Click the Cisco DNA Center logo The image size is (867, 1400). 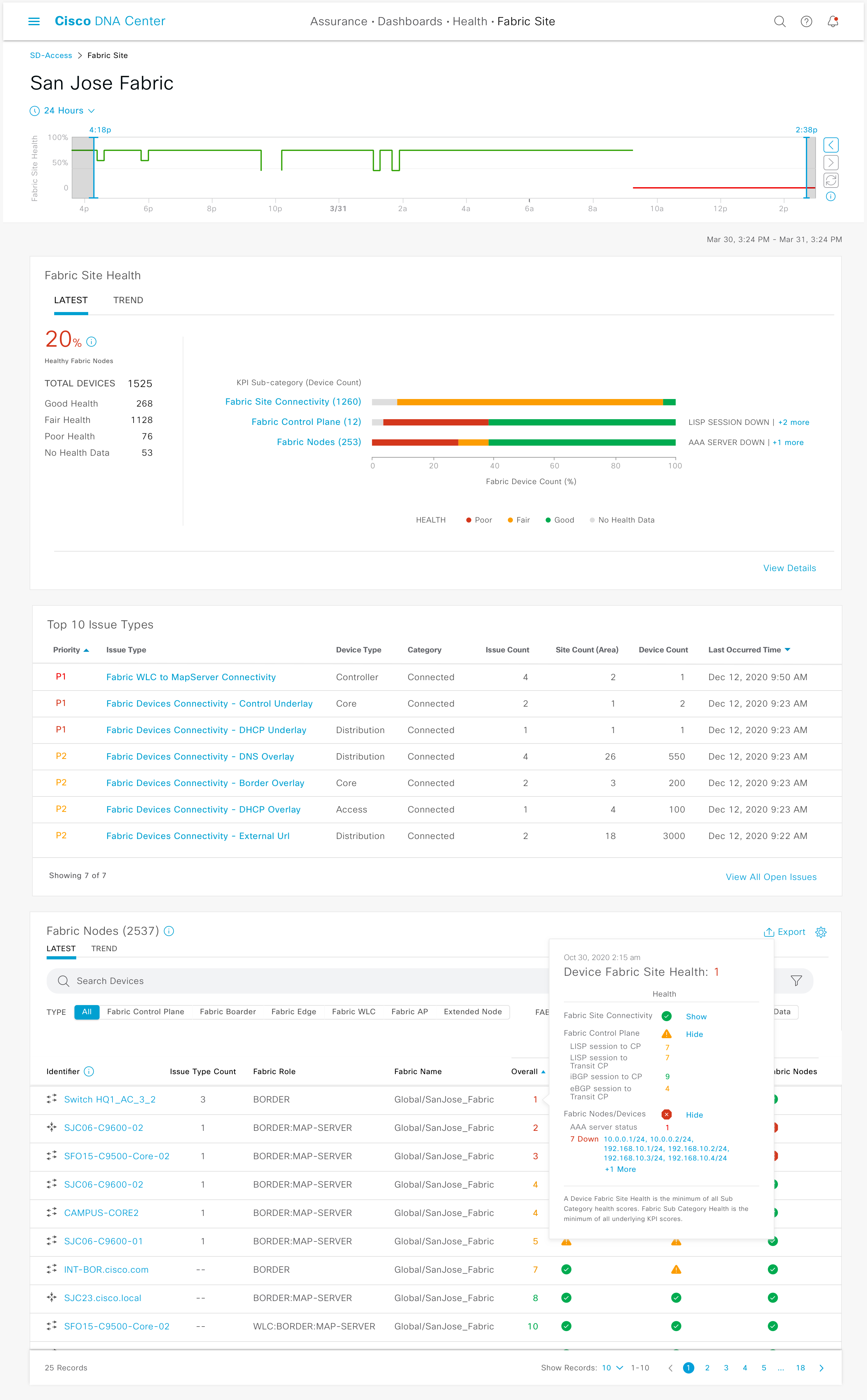[x=110, y=21]
